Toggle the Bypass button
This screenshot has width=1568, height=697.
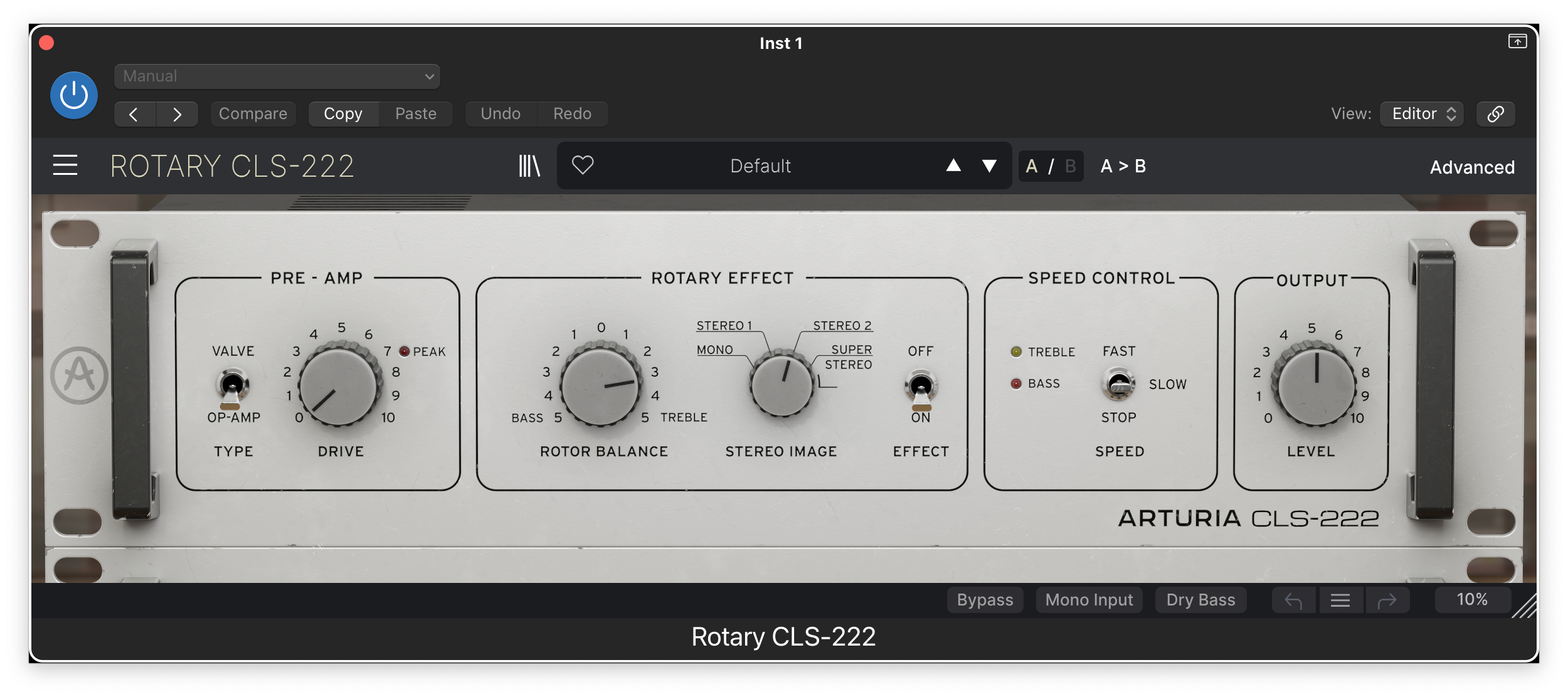click(x=985, y=600)
